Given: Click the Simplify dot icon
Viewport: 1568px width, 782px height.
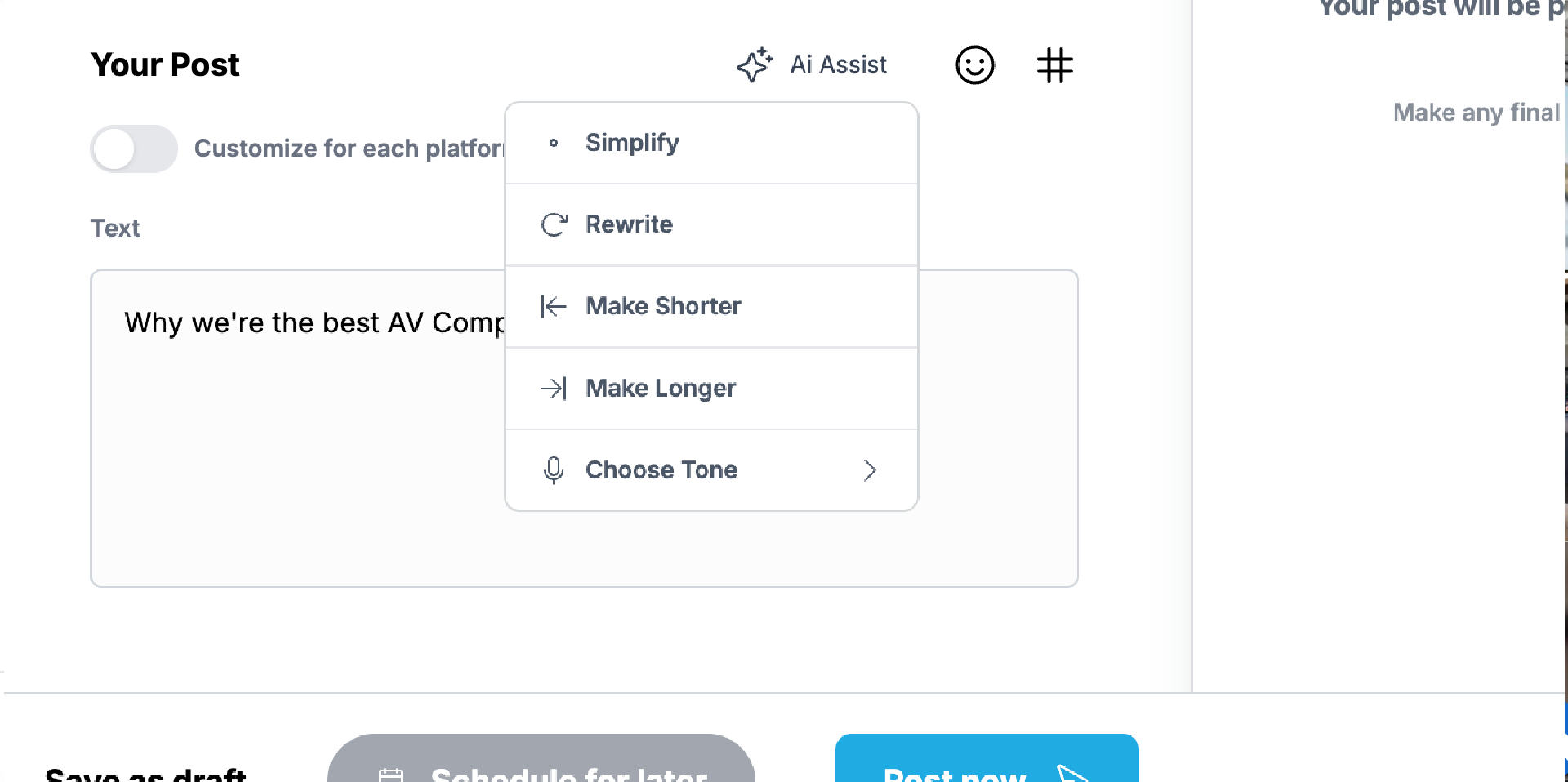Looking at the screenshot, I should click(555, 142).
